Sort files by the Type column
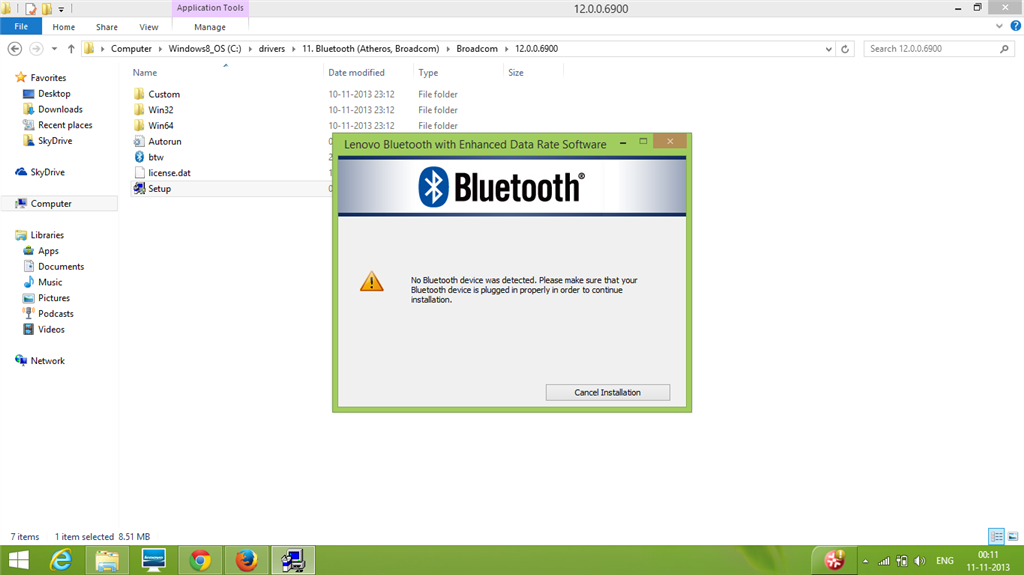The width and height of the screenshot is (1024, 575). tap(428, 73)
